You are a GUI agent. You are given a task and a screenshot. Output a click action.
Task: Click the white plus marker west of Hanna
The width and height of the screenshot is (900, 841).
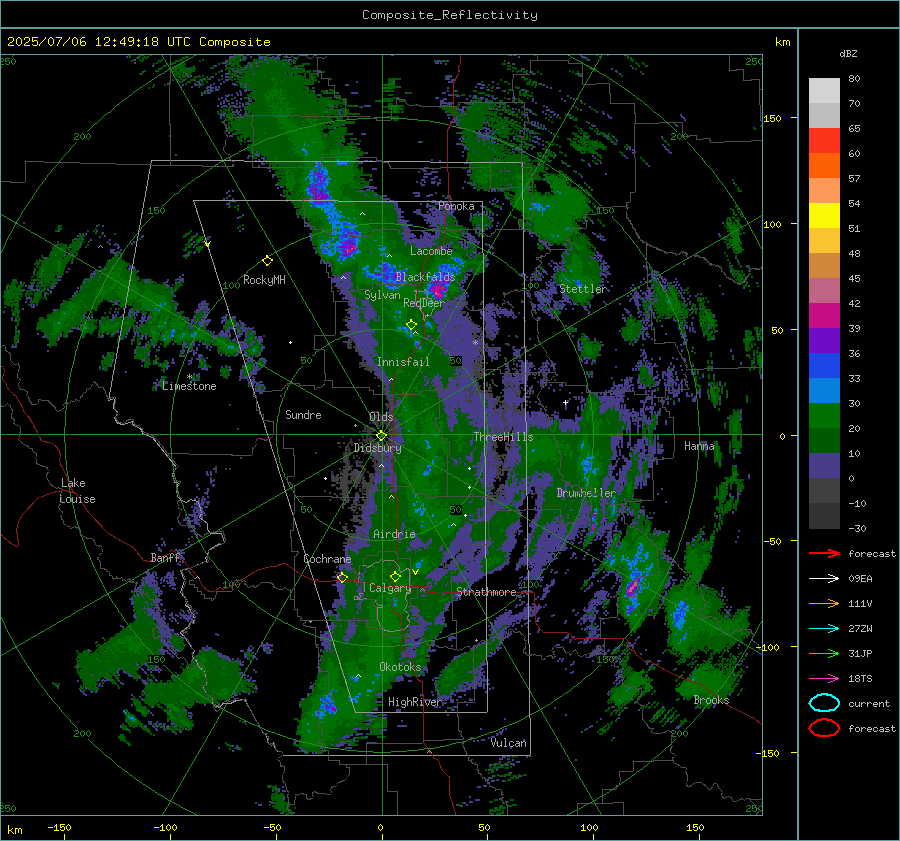[565, 403]
